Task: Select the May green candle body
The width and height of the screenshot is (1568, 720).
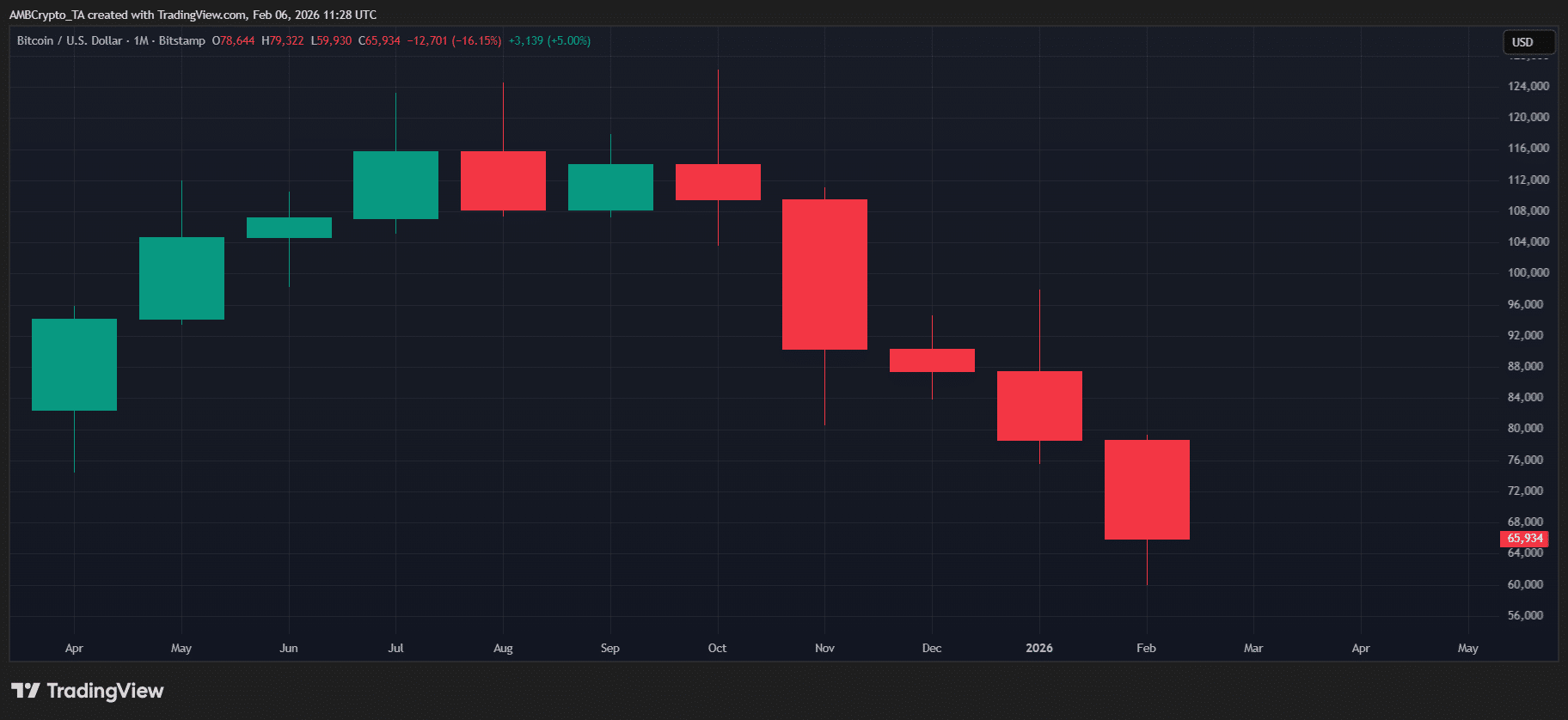Action: (181, 278)
